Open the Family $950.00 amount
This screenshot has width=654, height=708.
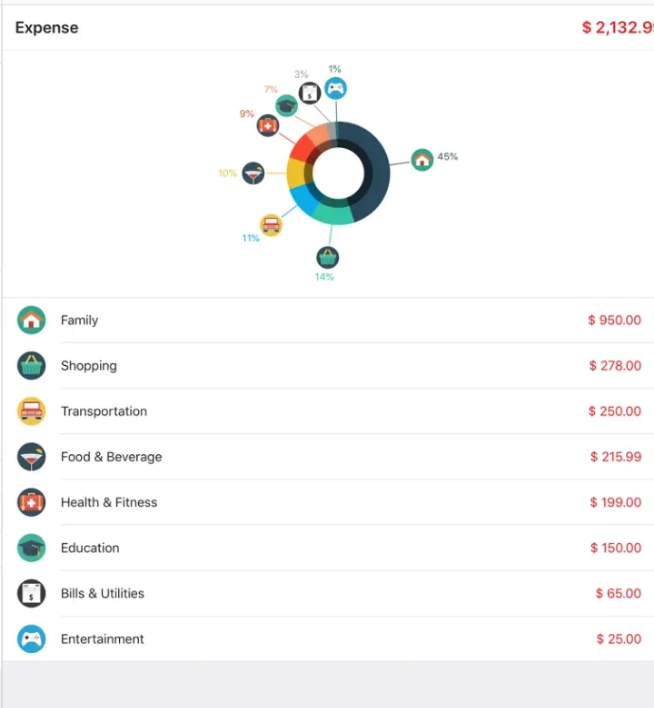(x=614, y=320)
